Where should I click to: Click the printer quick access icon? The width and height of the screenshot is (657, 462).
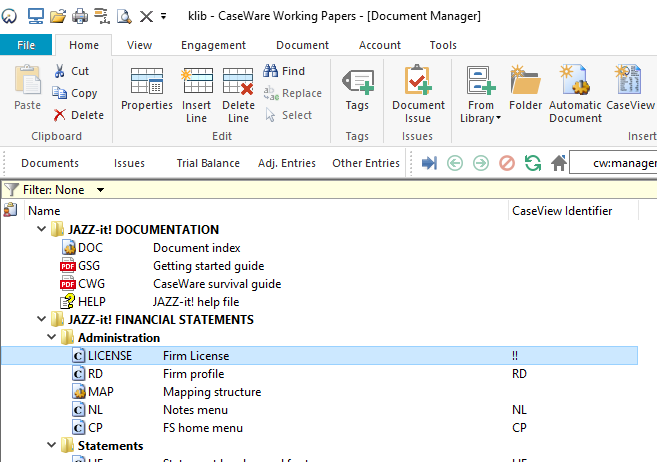80,16
